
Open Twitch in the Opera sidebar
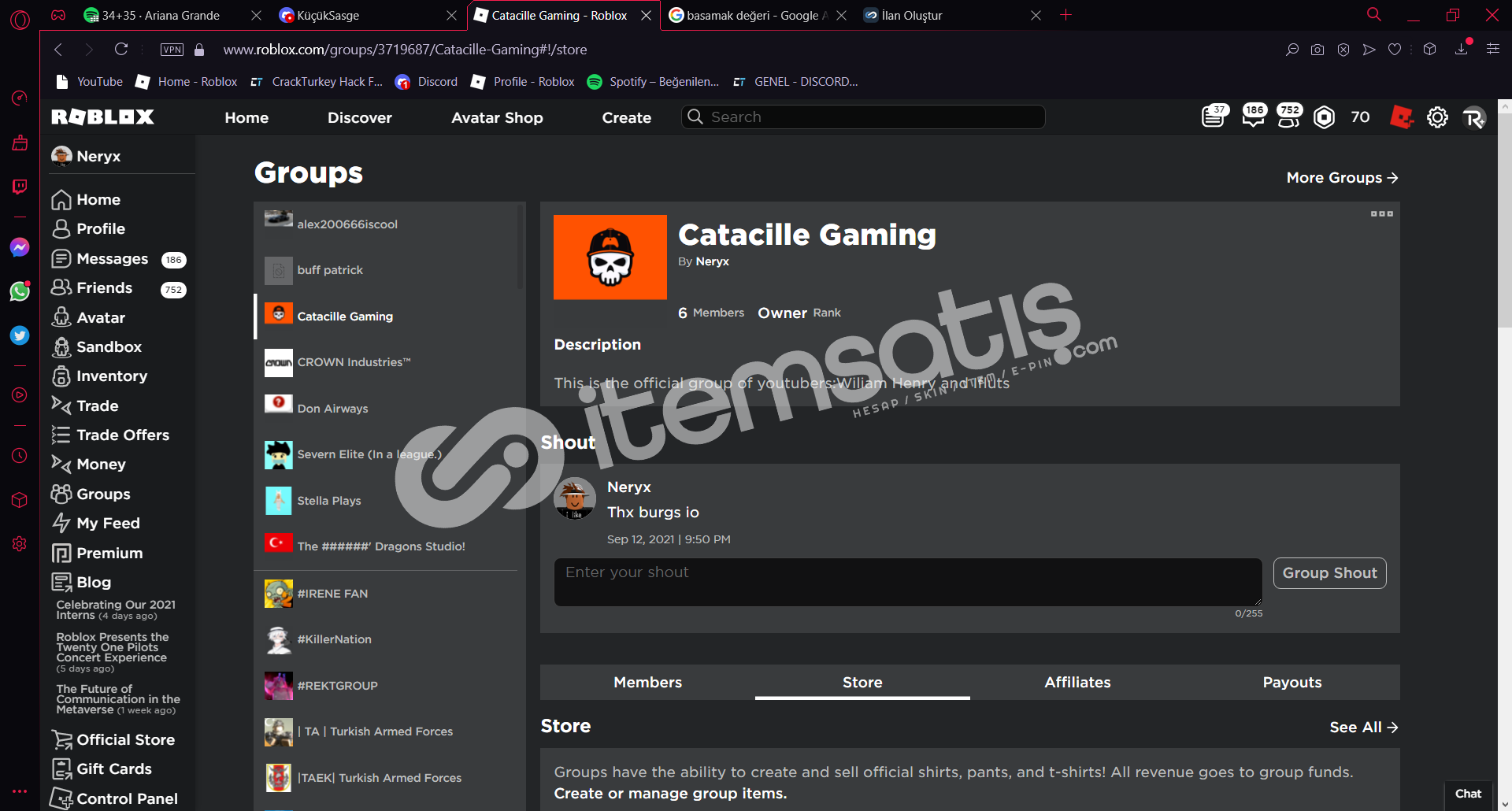tap(20, 187)
